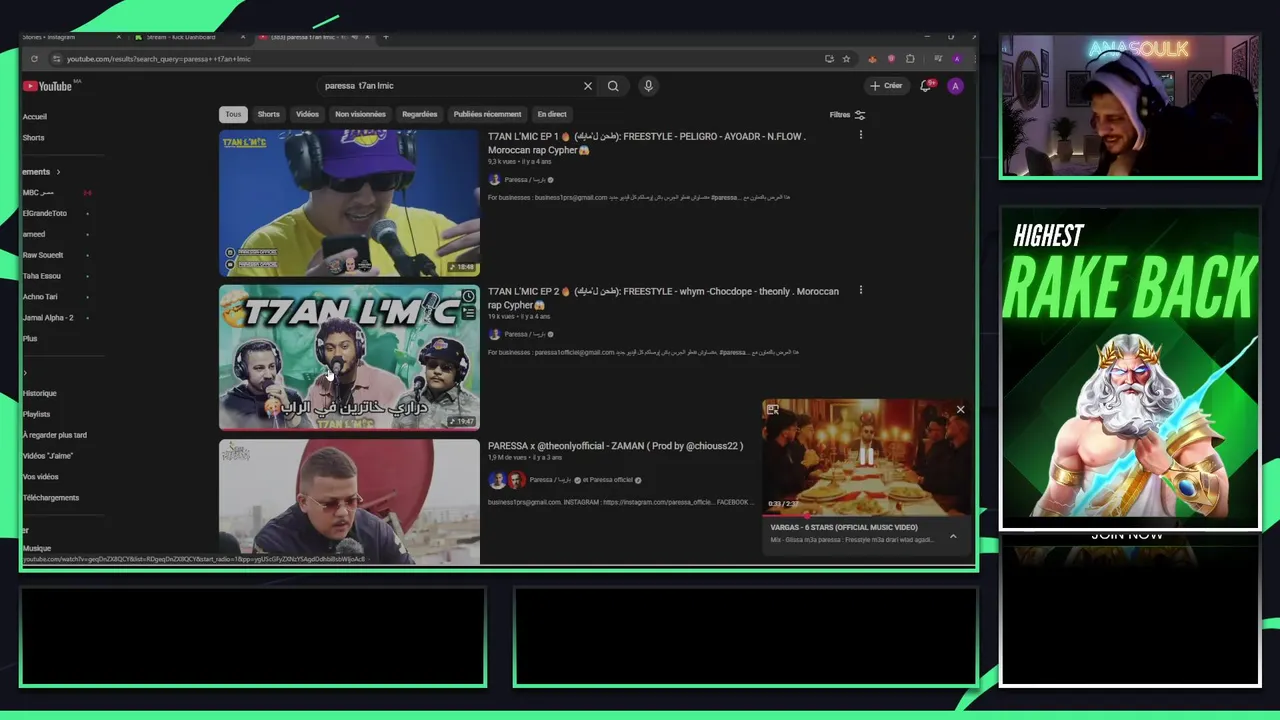Open the YouTube account avatar menu
Screen dimensions: 1280x720
pos(955,86)
